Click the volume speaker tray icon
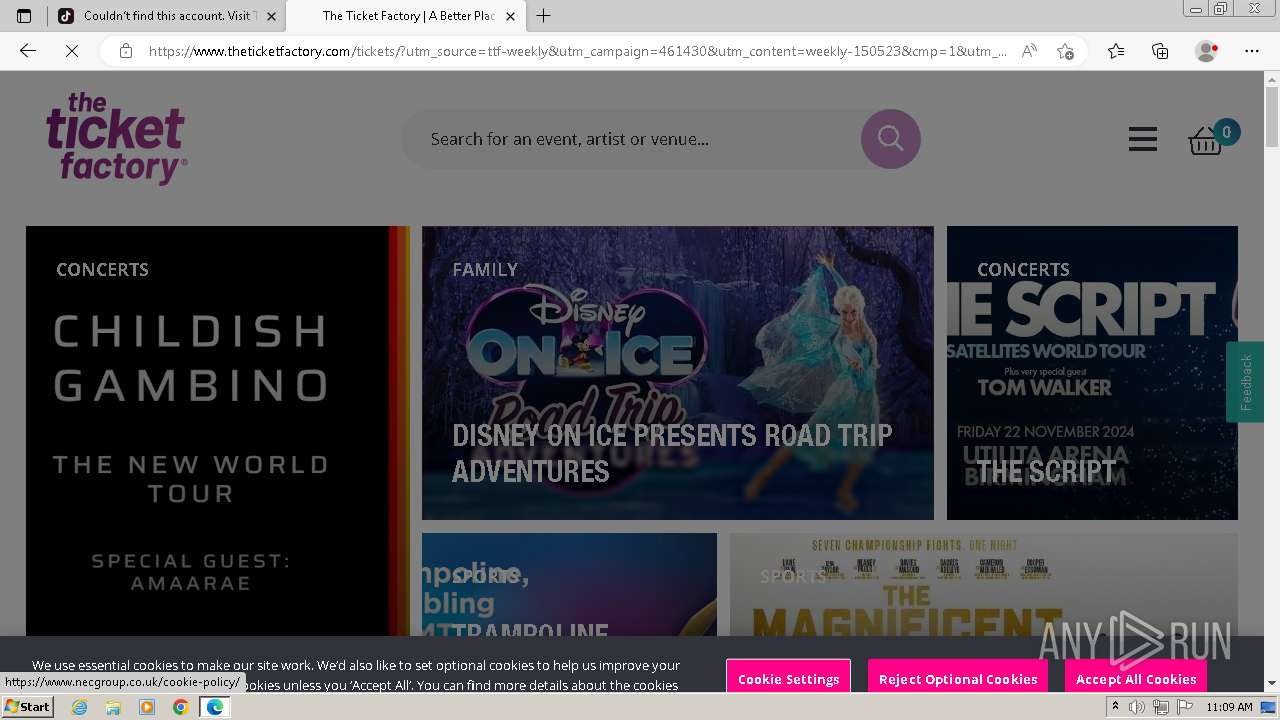The width and height of the screenshot is (1280, 720). coord(1137,707)
